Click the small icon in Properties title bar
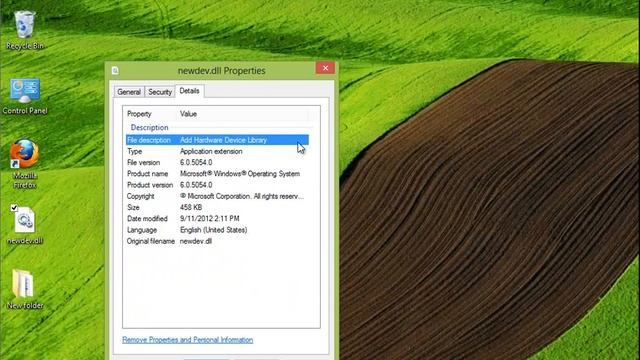Viewport: 640px width, 360px height. [115, 71]
